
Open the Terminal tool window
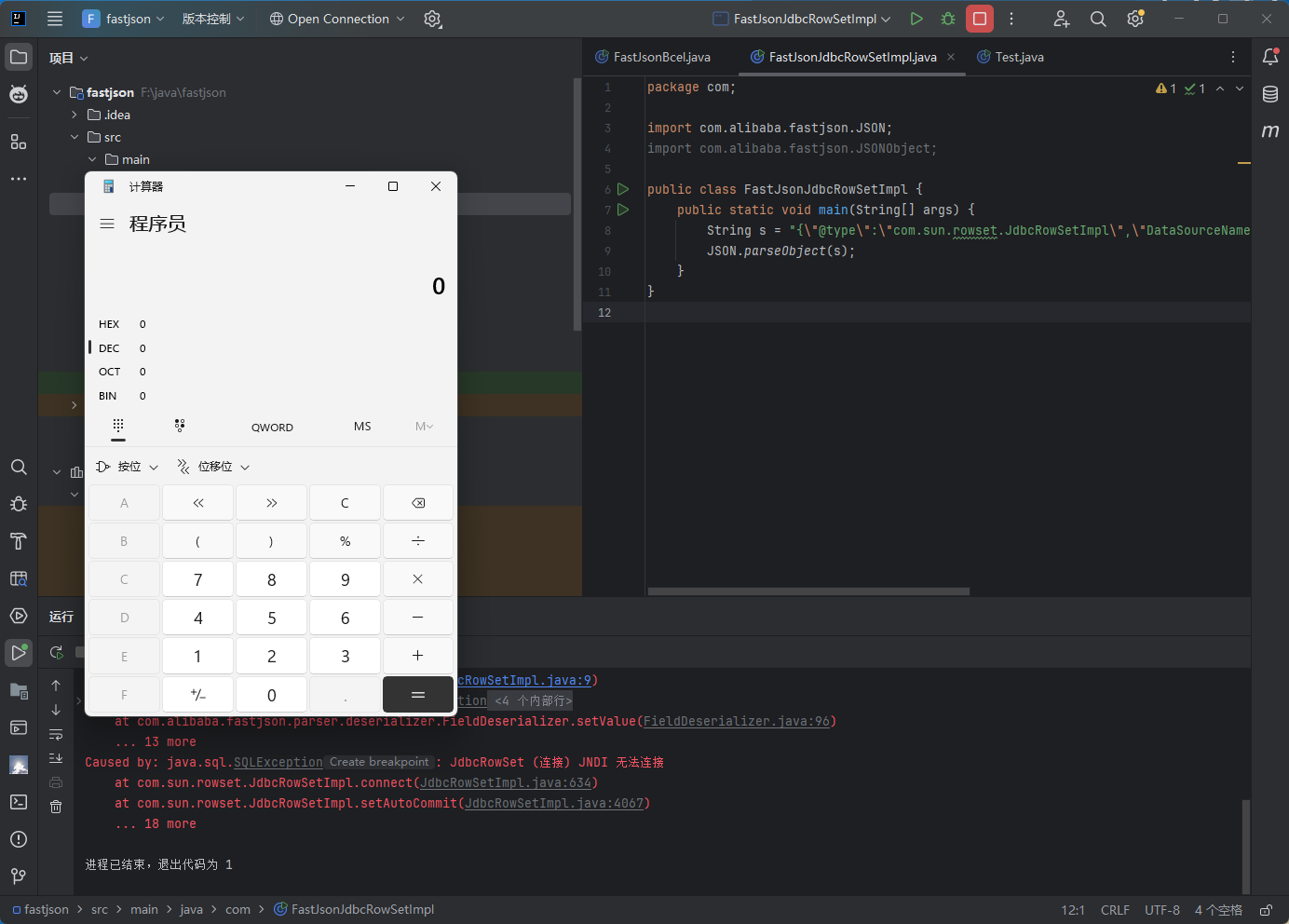click(x=19, y=802)
